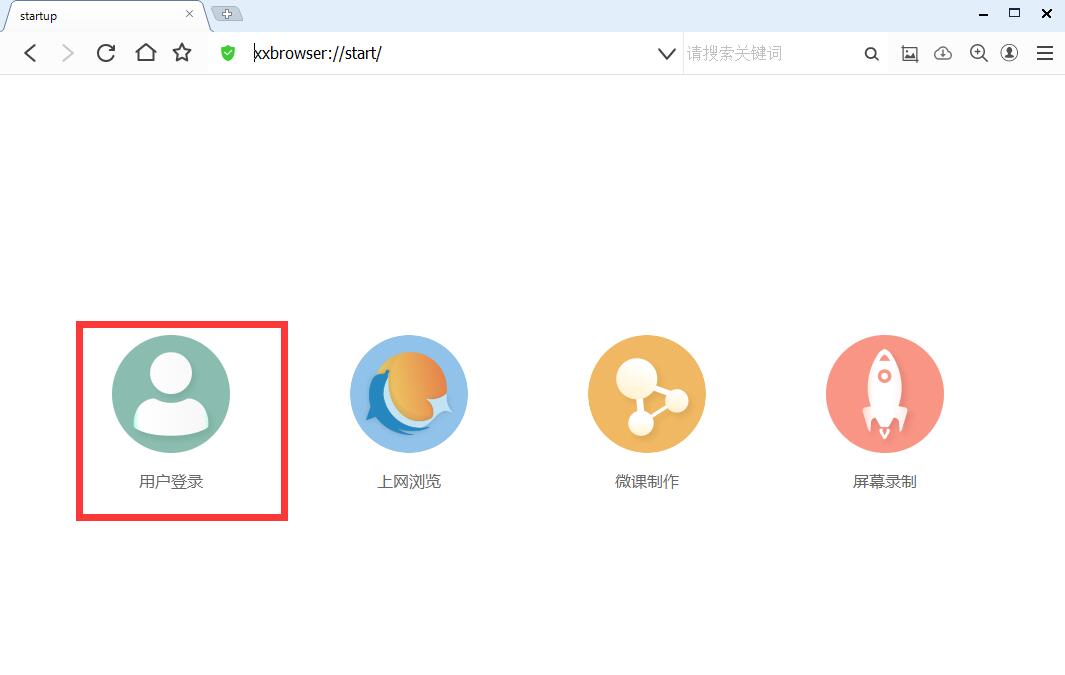The width and height of the screenshot is (1065, 675).
Task: Select the startup tab
Action: (90, 16)
